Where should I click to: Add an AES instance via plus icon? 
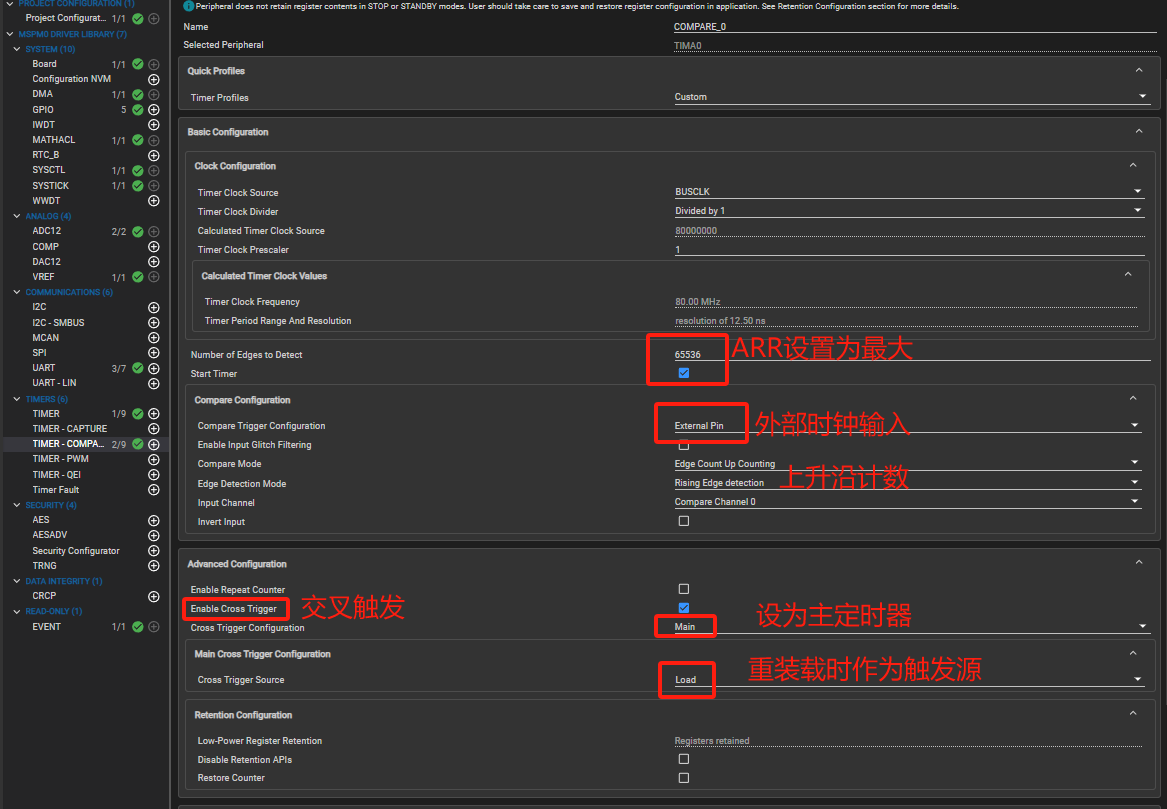tap(154, 520)
